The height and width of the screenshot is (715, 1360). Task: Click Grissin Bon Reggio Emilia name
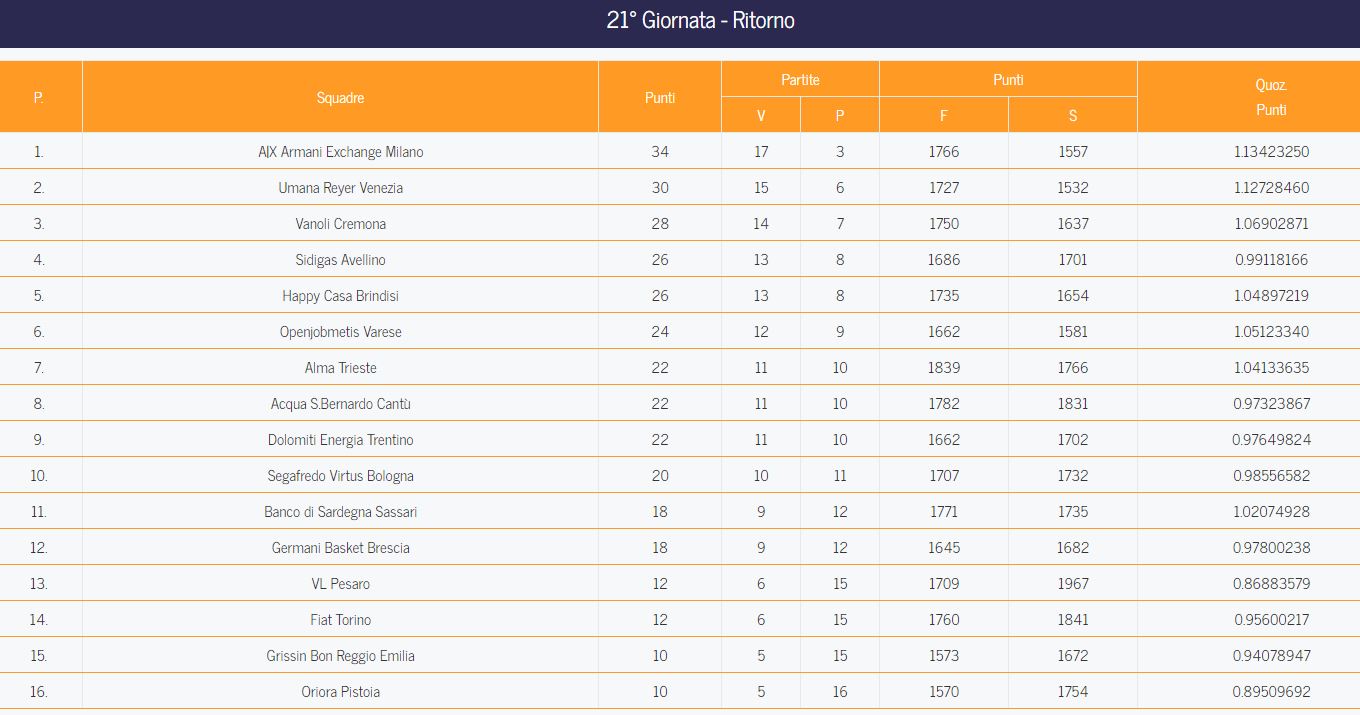(341, 656)
